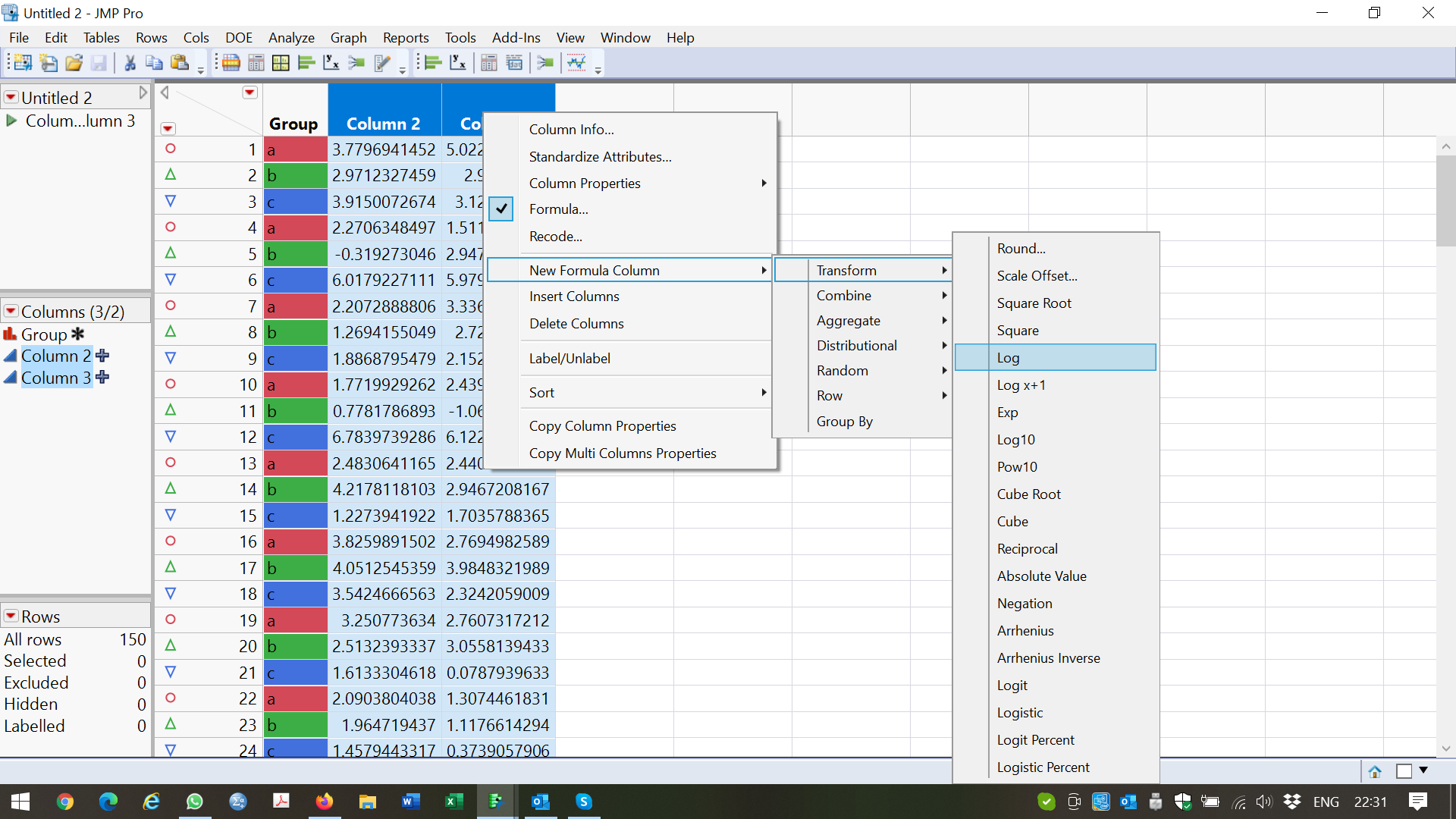Open the Columns panel red triangle menu

11,312
